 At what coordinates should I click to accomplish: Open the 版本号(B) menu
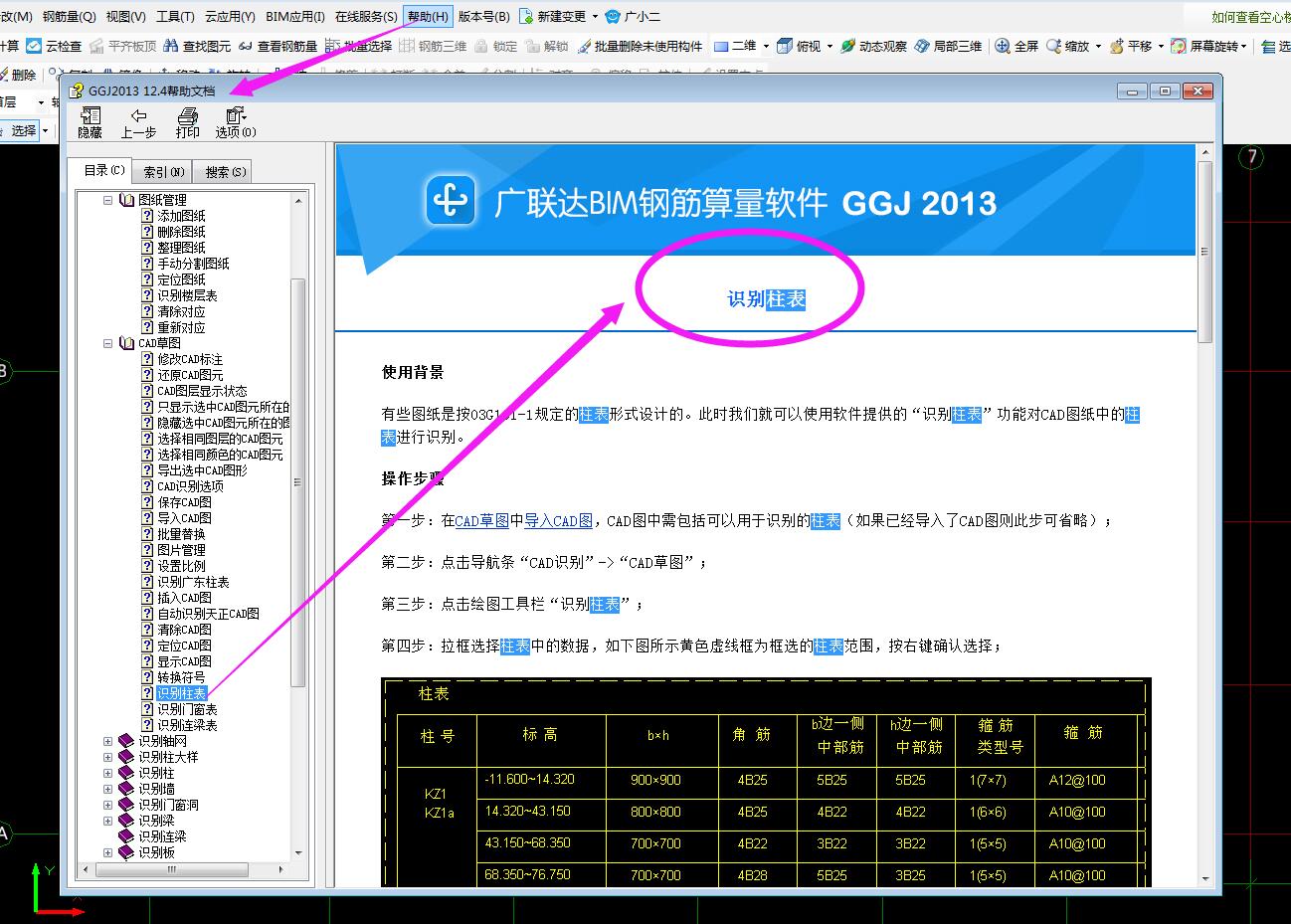(483, 17)
